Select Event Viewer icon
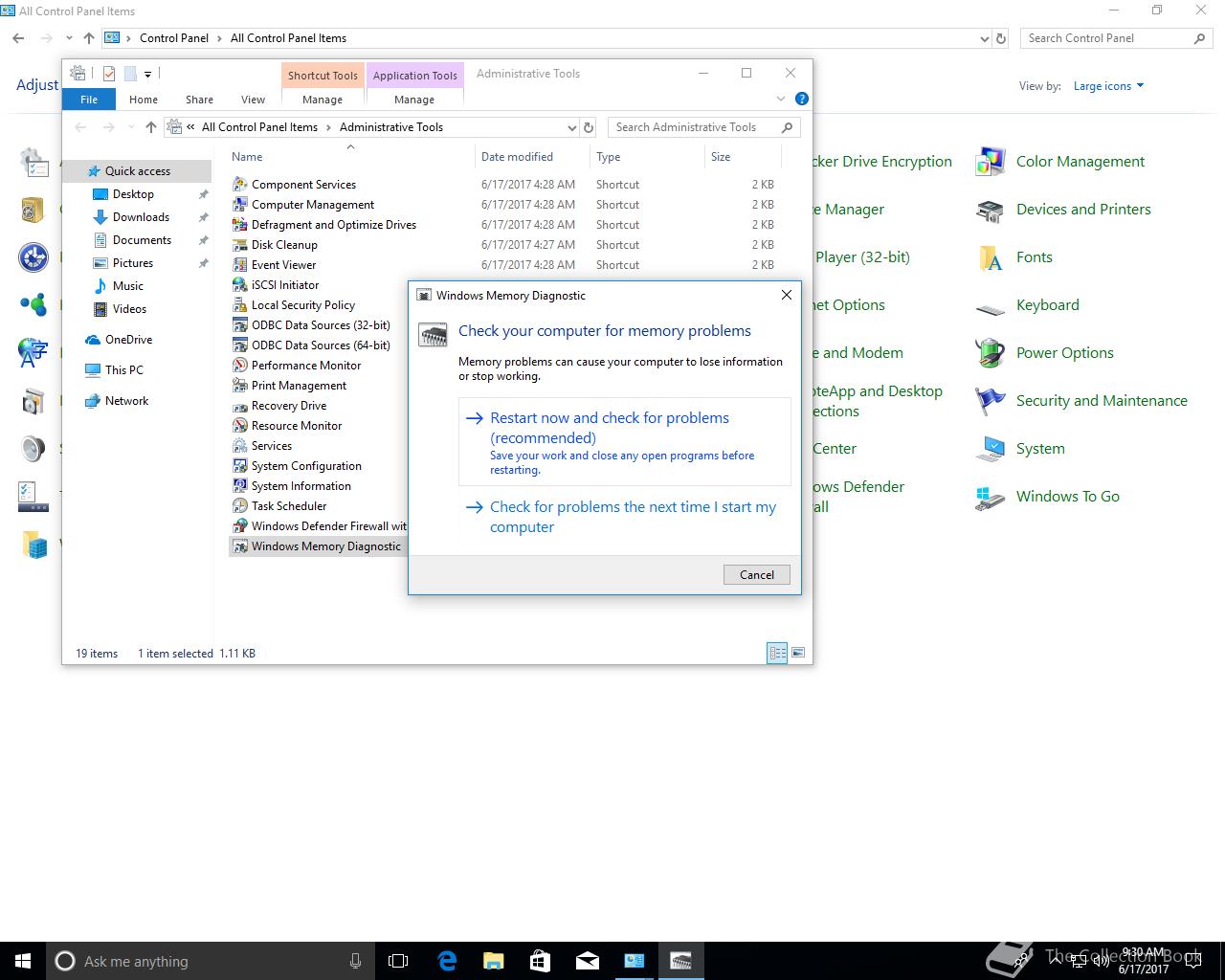Screen dimensions: 1225x980 click(x=240, y=264)
